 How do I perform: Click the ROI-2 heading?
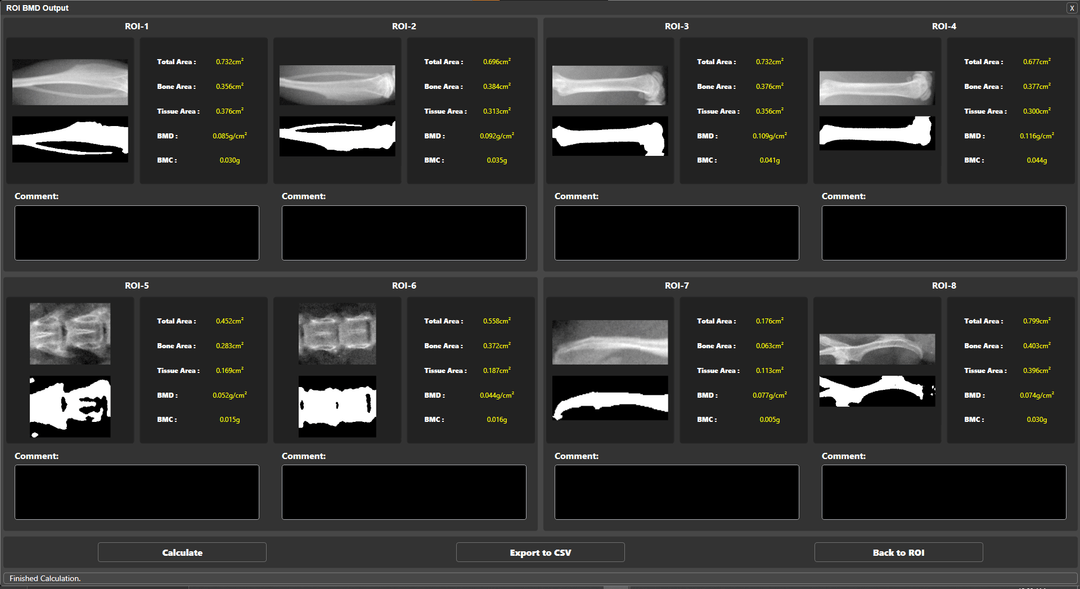pos(404,26)
